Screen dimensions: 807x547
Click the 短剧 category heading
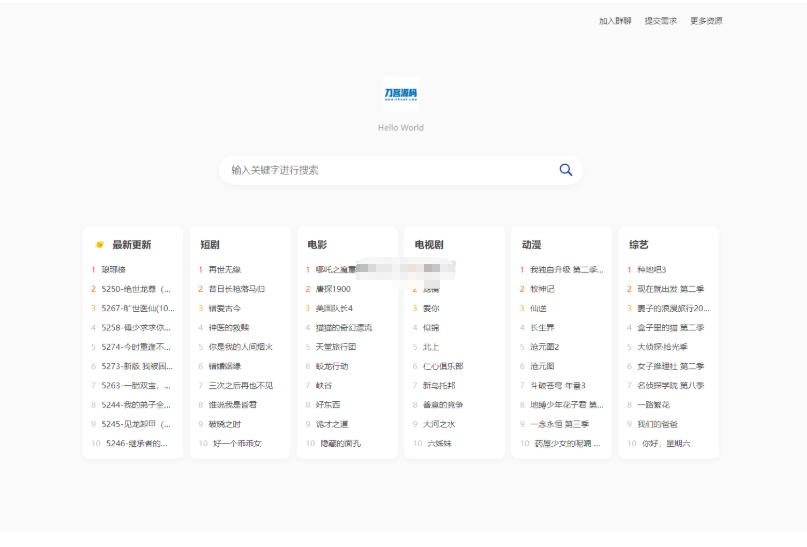(210, 245)
